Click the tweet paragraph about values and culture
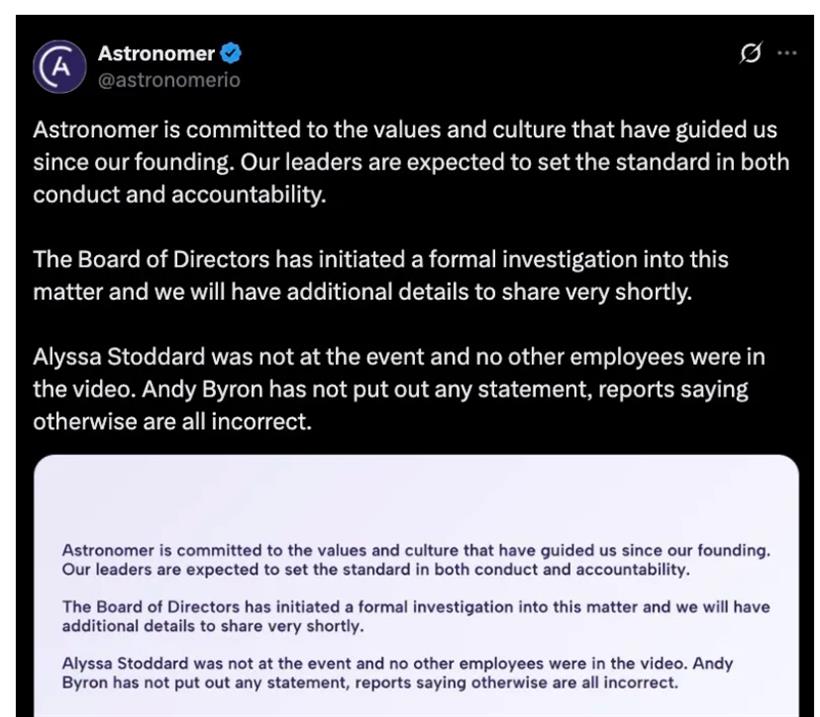This screenshot has width=820, height=717. (411, 162)
